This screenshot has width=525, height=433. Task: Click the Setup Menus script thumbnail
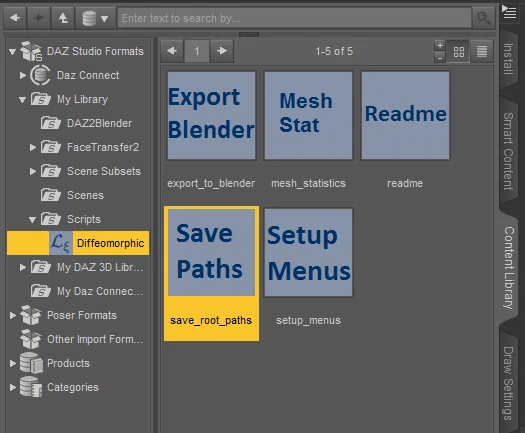click(x=308, y=252)
